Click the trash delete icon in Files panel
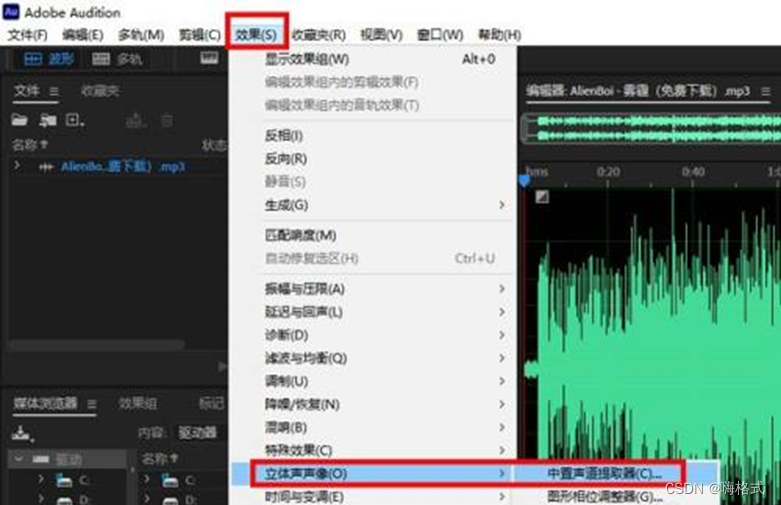781x505 pixels. click(167, 121)
